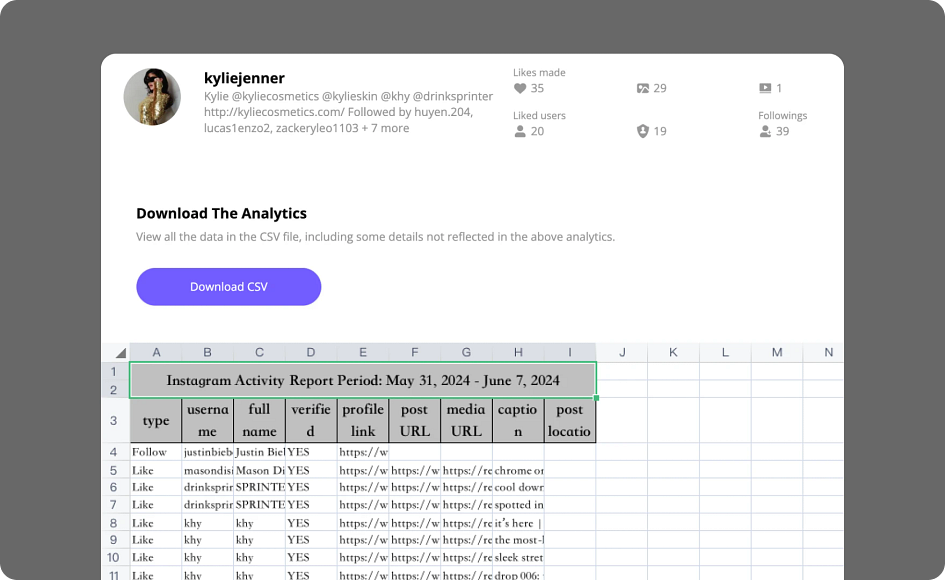
Task: Click the 'sleek stret' caption cell
Action: (x=518, y=558)
